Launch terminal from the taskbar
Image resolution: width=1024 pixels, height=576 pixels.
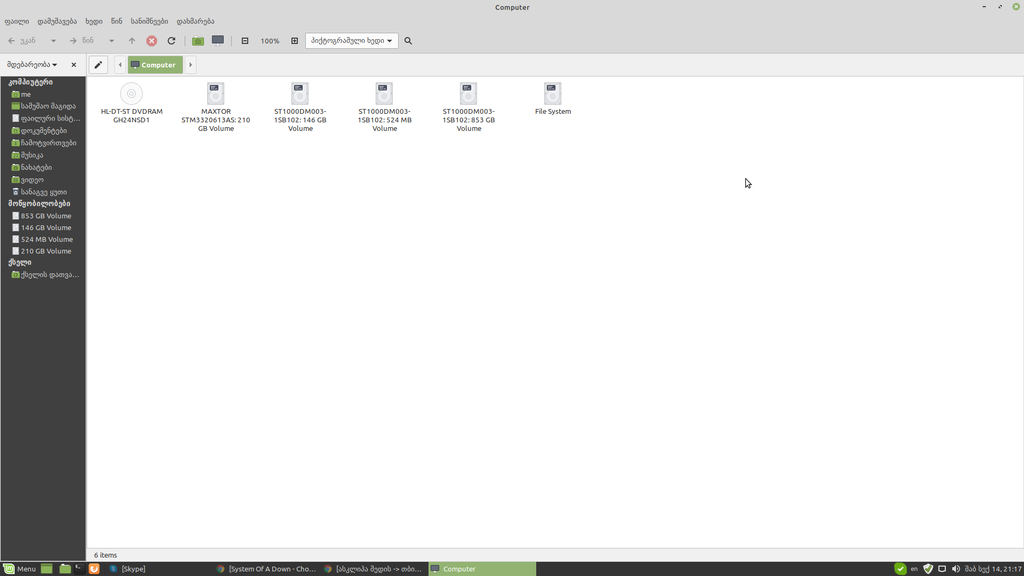(79, 569)
